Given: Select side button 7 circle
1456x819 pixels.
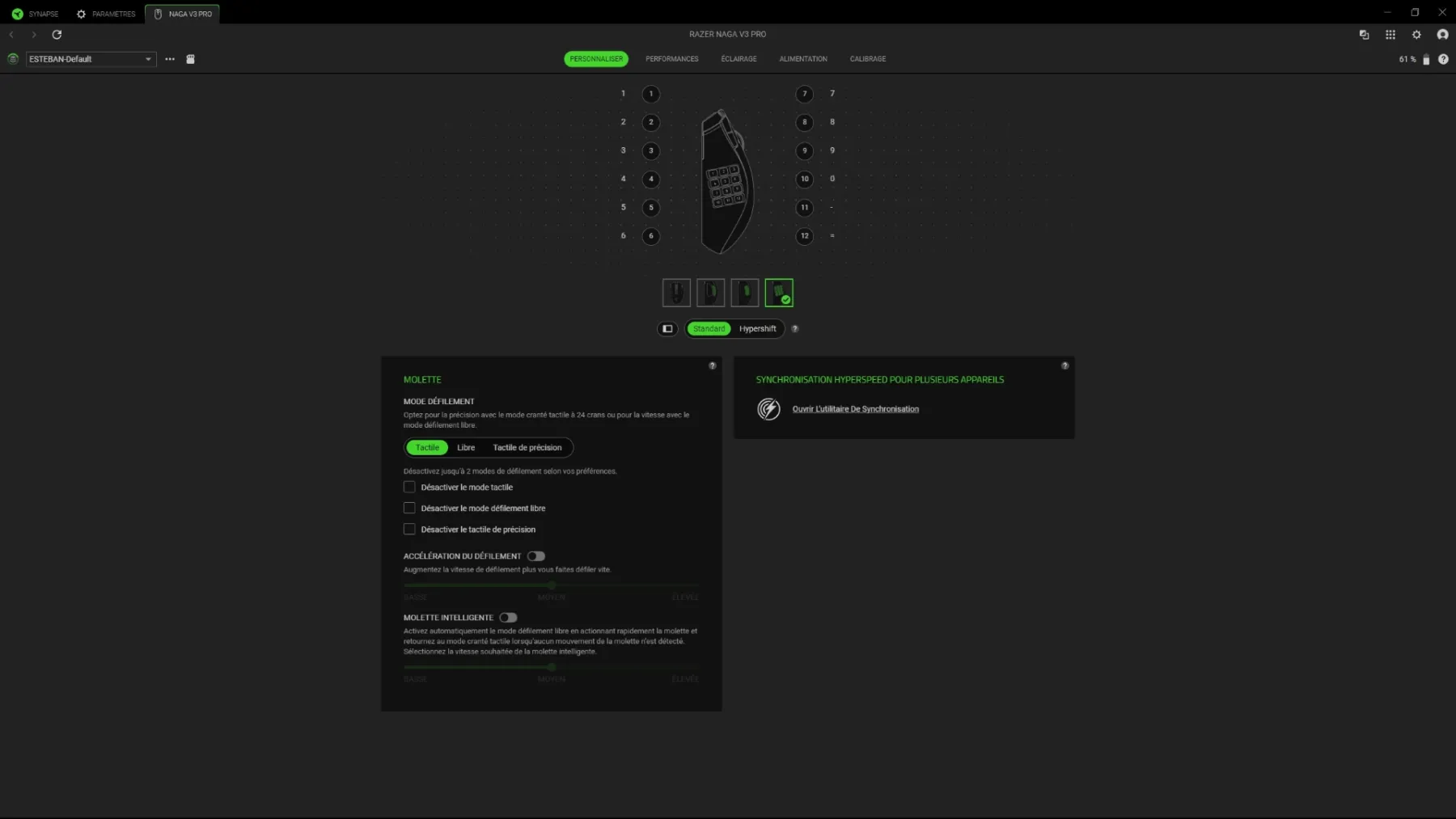Looking at the screenshot, I should pos(804,94).
